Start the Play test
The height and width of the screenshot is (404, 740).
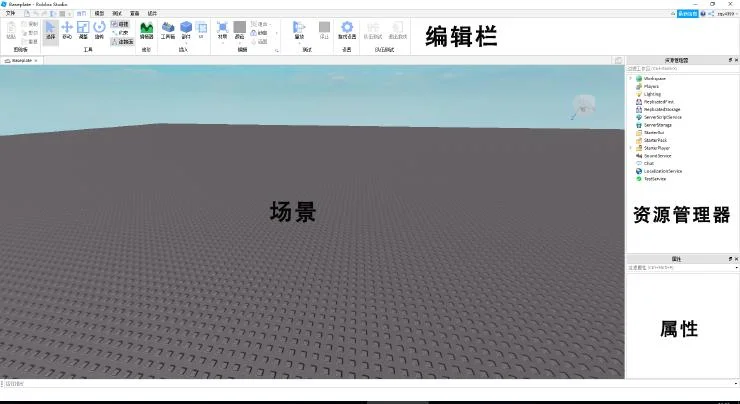pos(299,29)
